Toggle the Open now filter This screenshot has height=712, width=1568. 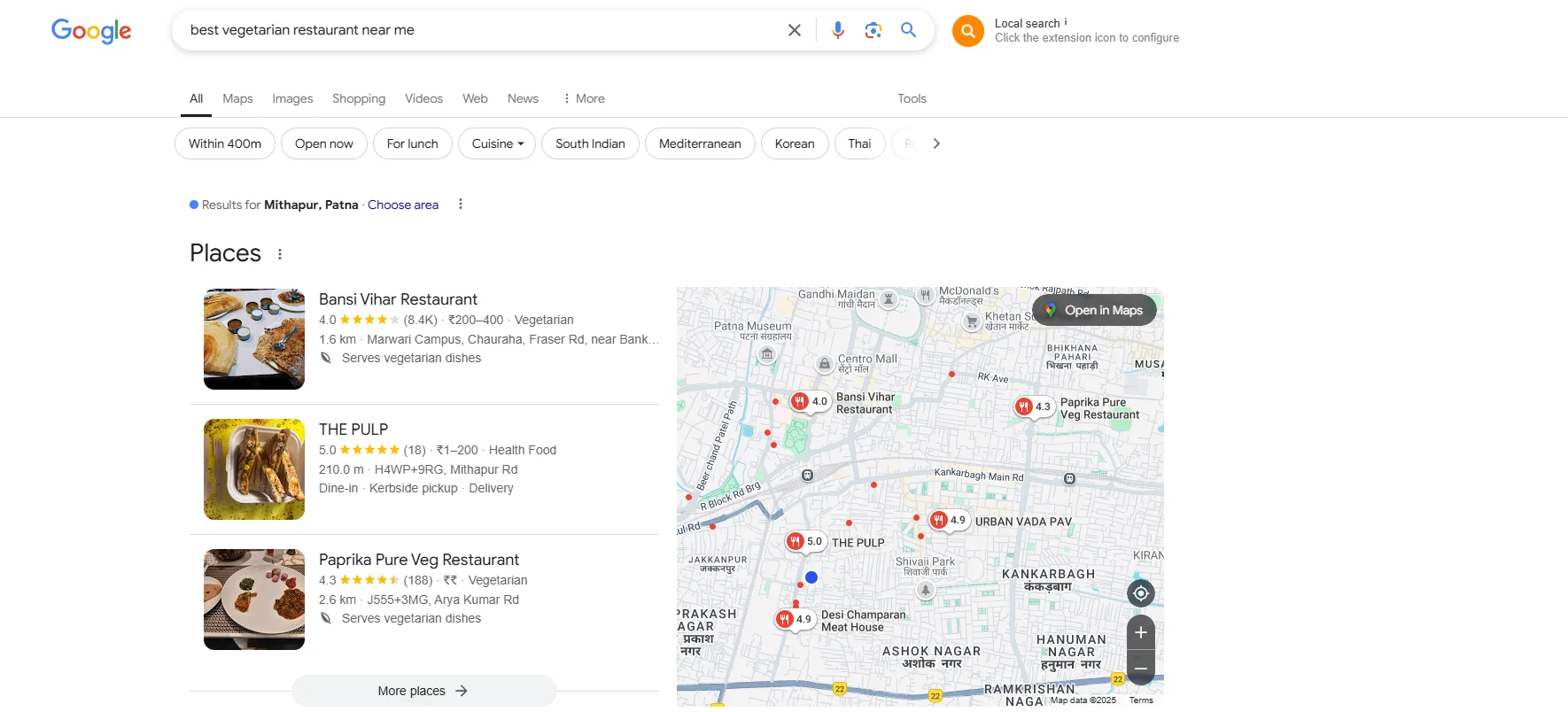click(324, 143)
